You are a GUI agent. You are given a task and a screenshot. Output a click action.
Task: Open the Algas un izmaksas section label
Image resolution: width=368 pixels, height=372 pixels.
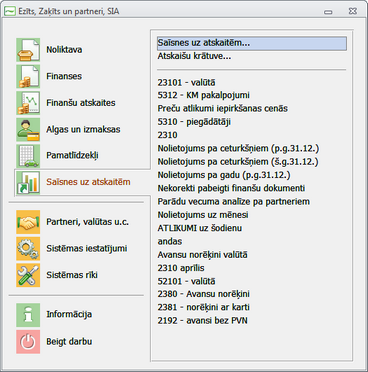pos(83,129)
